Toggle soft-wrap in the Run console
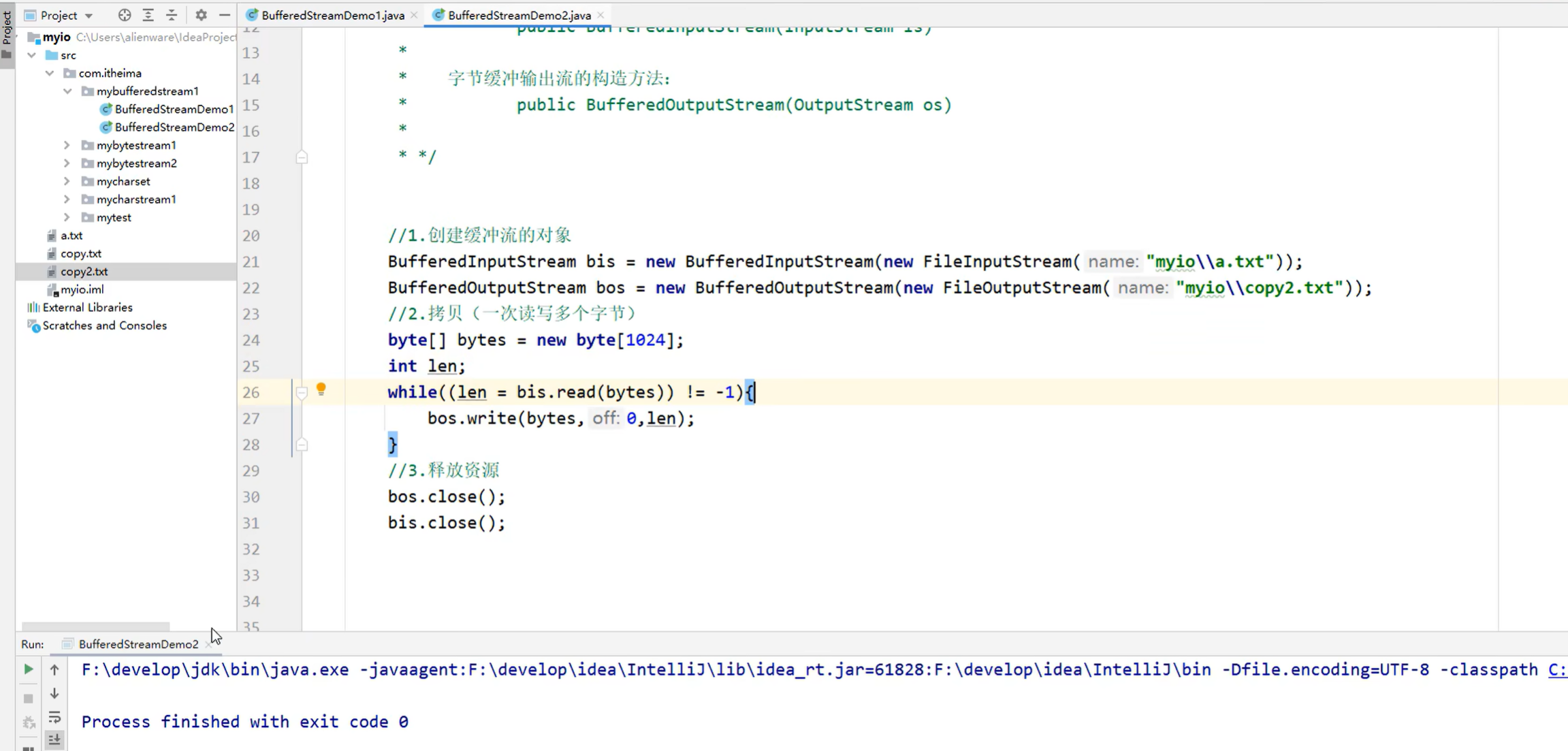 tap(54, 717)
